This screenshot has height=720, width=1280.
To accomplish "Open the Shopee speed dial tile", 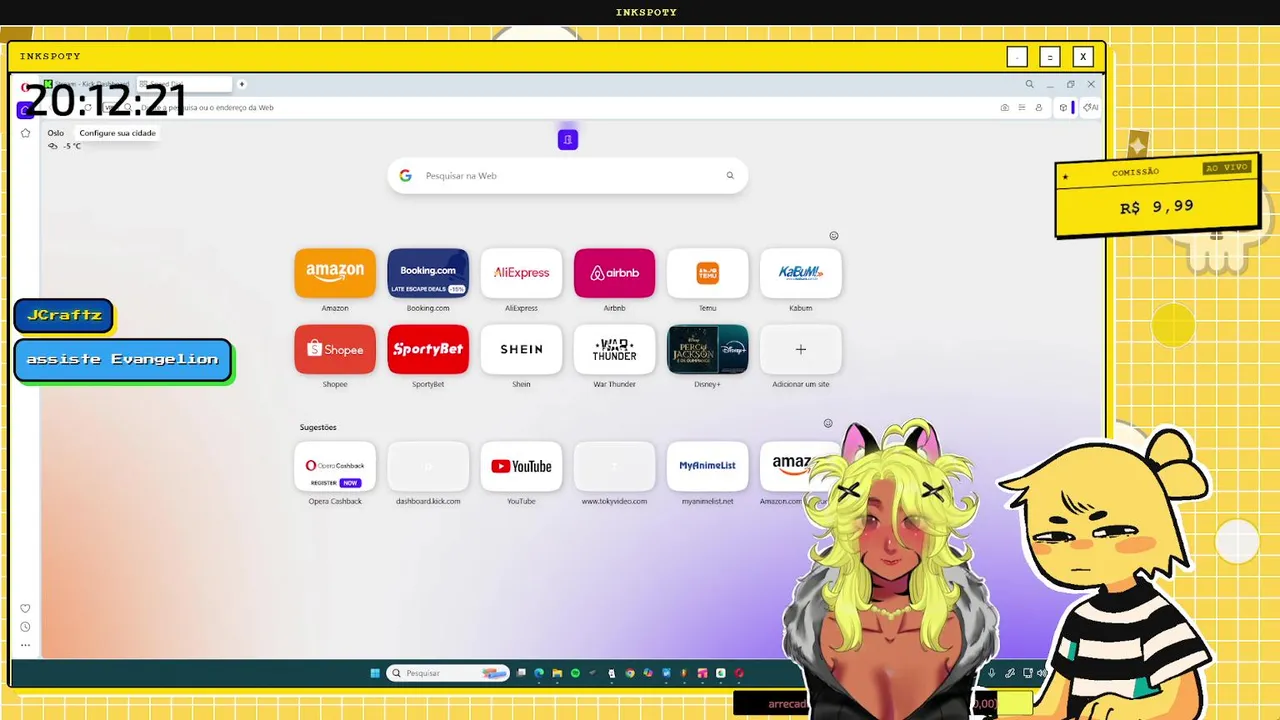I will (335, 349).
